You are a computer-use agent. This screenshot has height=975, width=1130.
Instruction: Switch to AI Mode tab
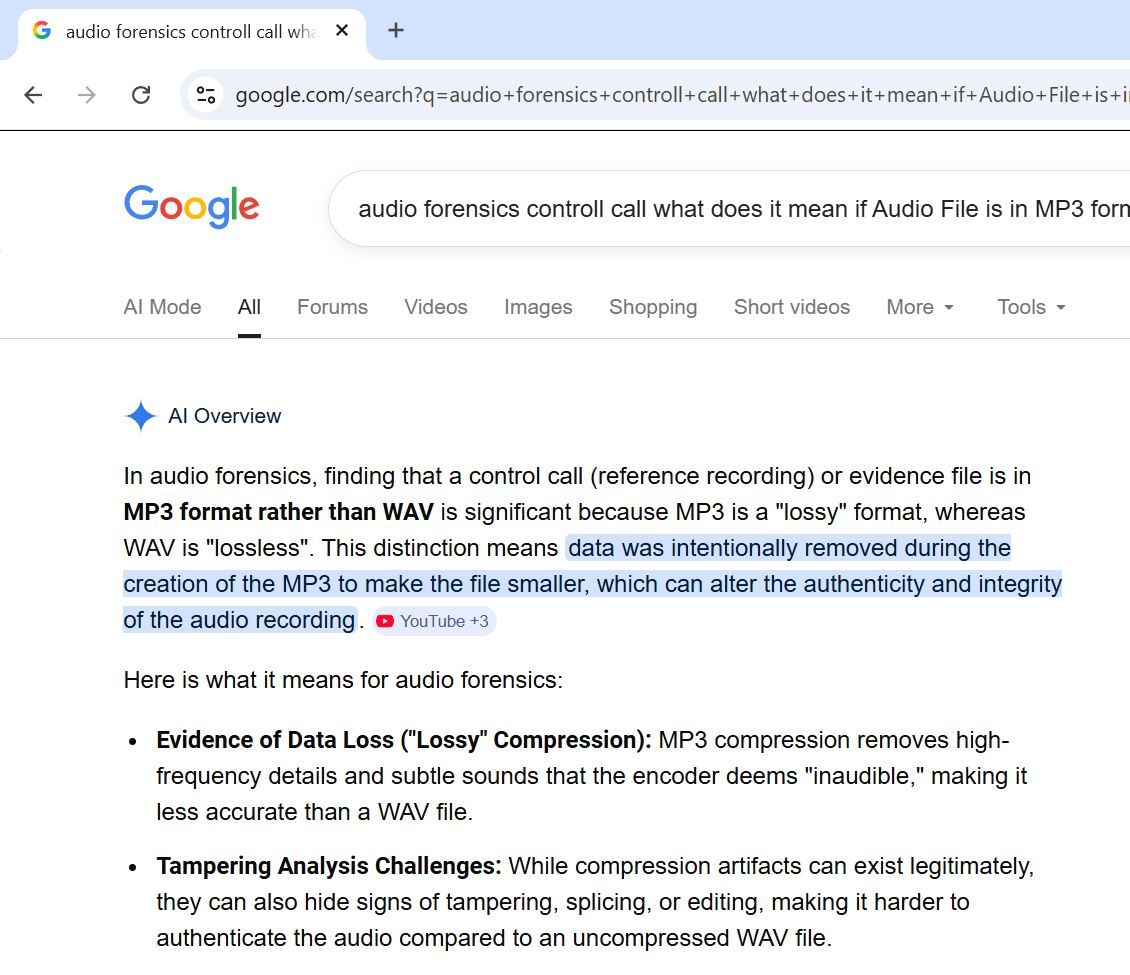tap(162, 307)
